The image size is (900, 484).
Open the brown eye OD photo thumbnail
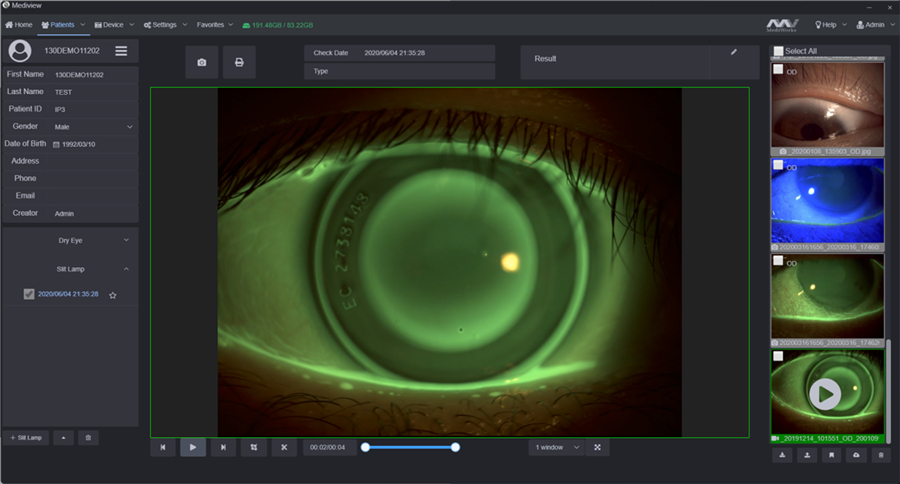pos(827,105)
